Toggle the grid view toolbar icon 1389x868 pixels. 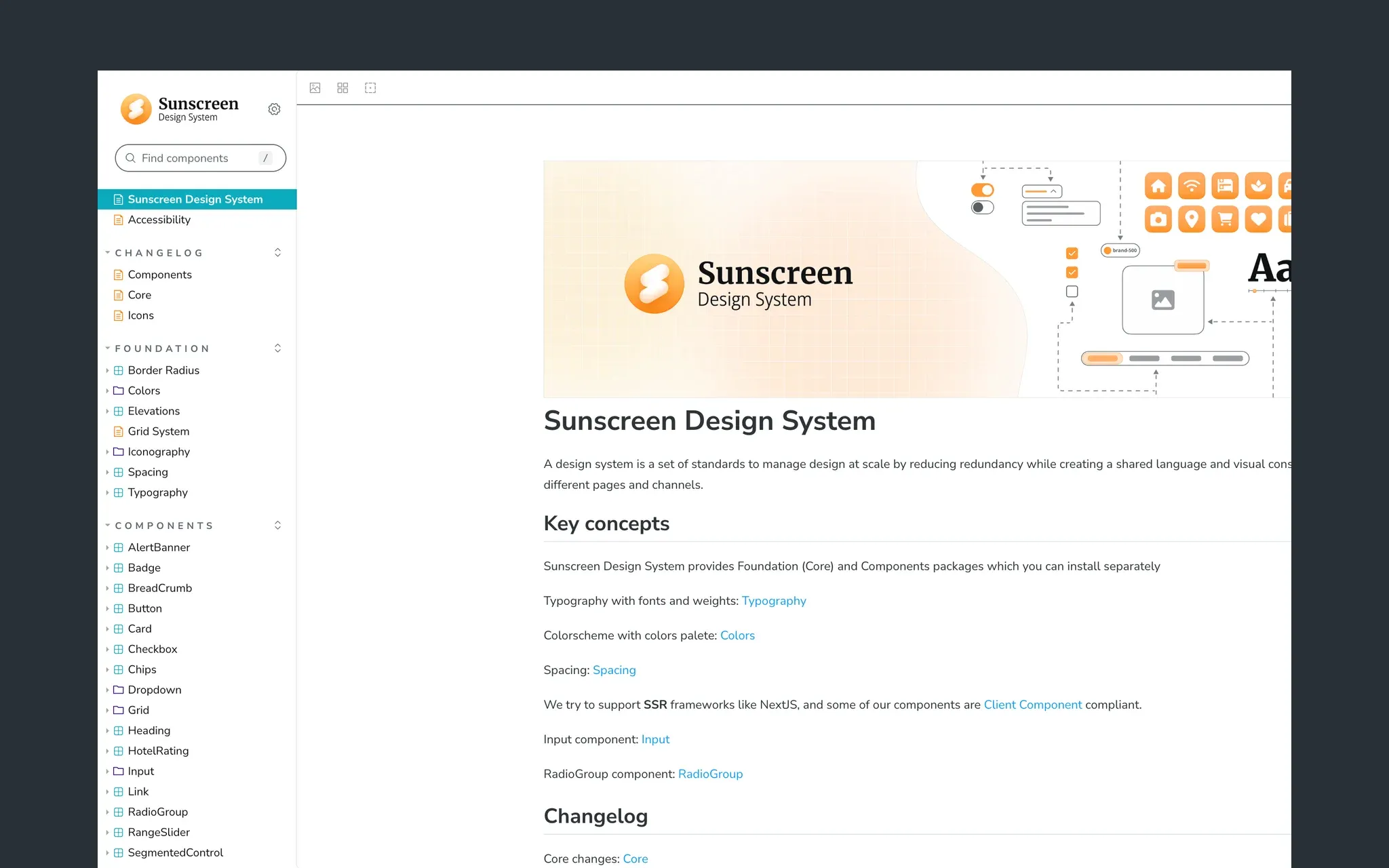343,88
